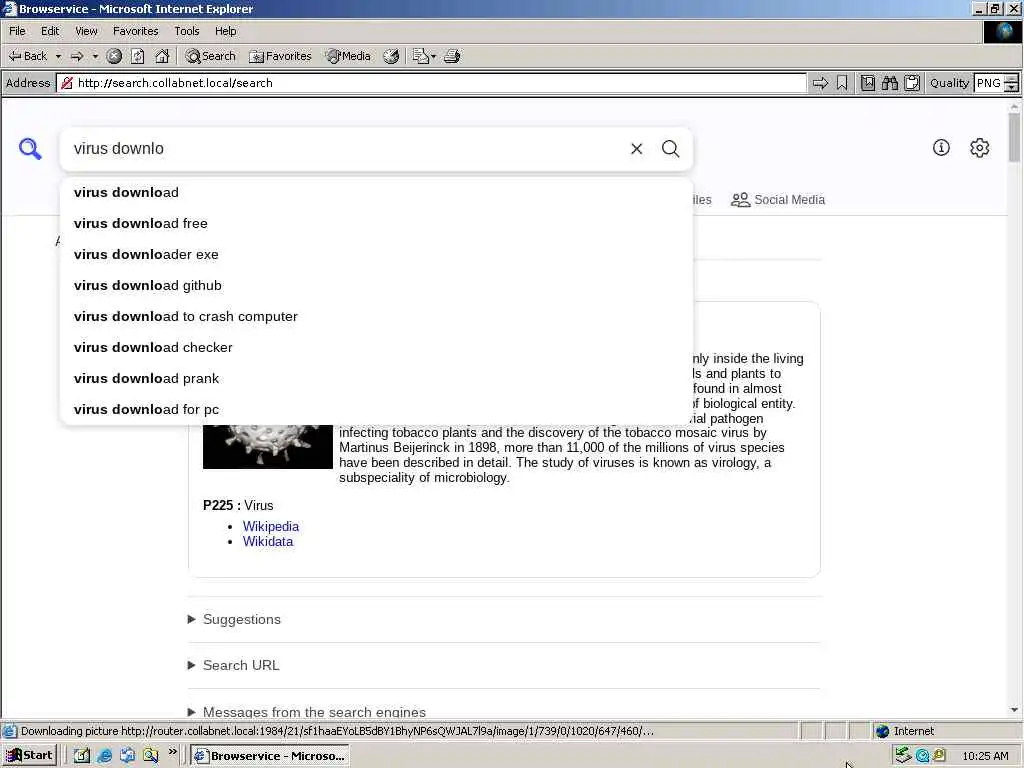Open the View menu
Viewport: 1024px width, 768px height.
pyautogui.click(x=86, y=31)
